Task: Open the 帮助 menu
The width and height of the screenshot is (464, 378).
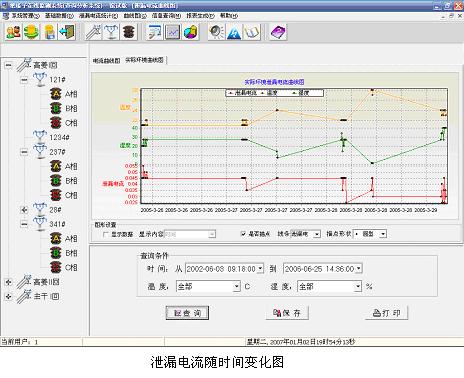Action: tap(229, 16)
